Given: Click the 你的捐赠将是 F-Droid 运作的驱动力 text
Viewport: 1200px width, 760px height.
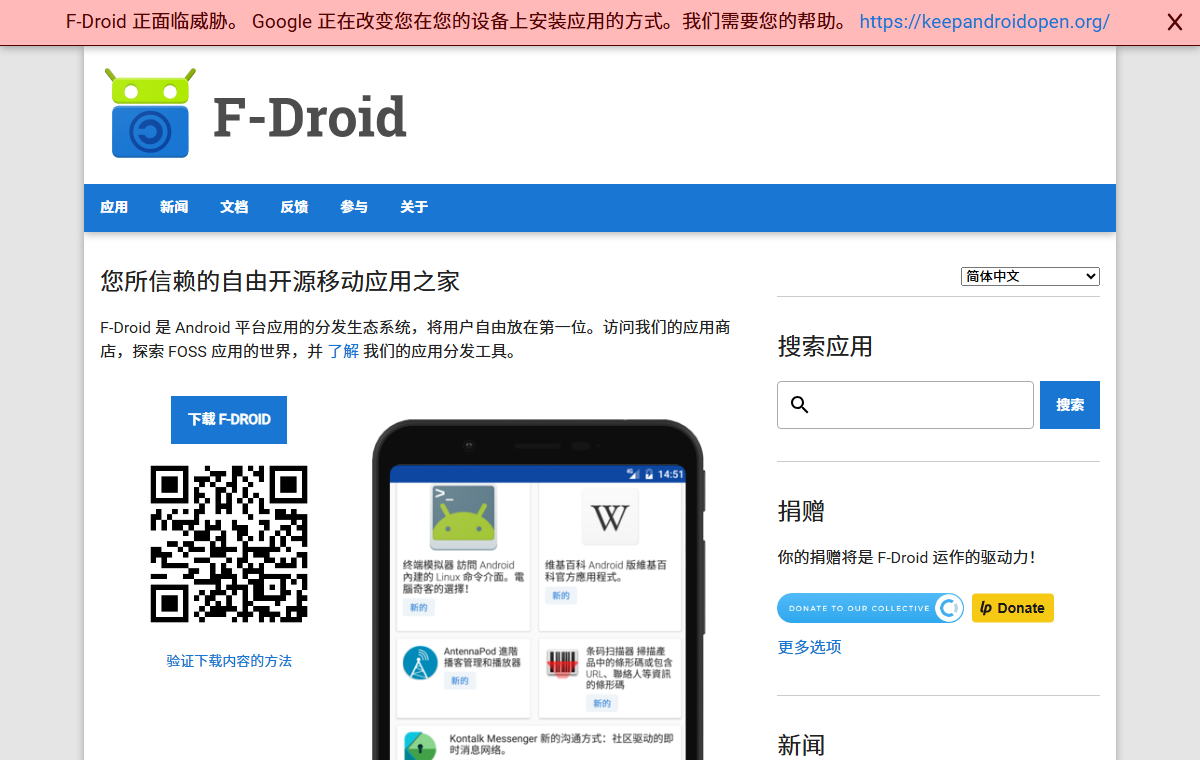Looking at the screenshot, I should [906, 558].
